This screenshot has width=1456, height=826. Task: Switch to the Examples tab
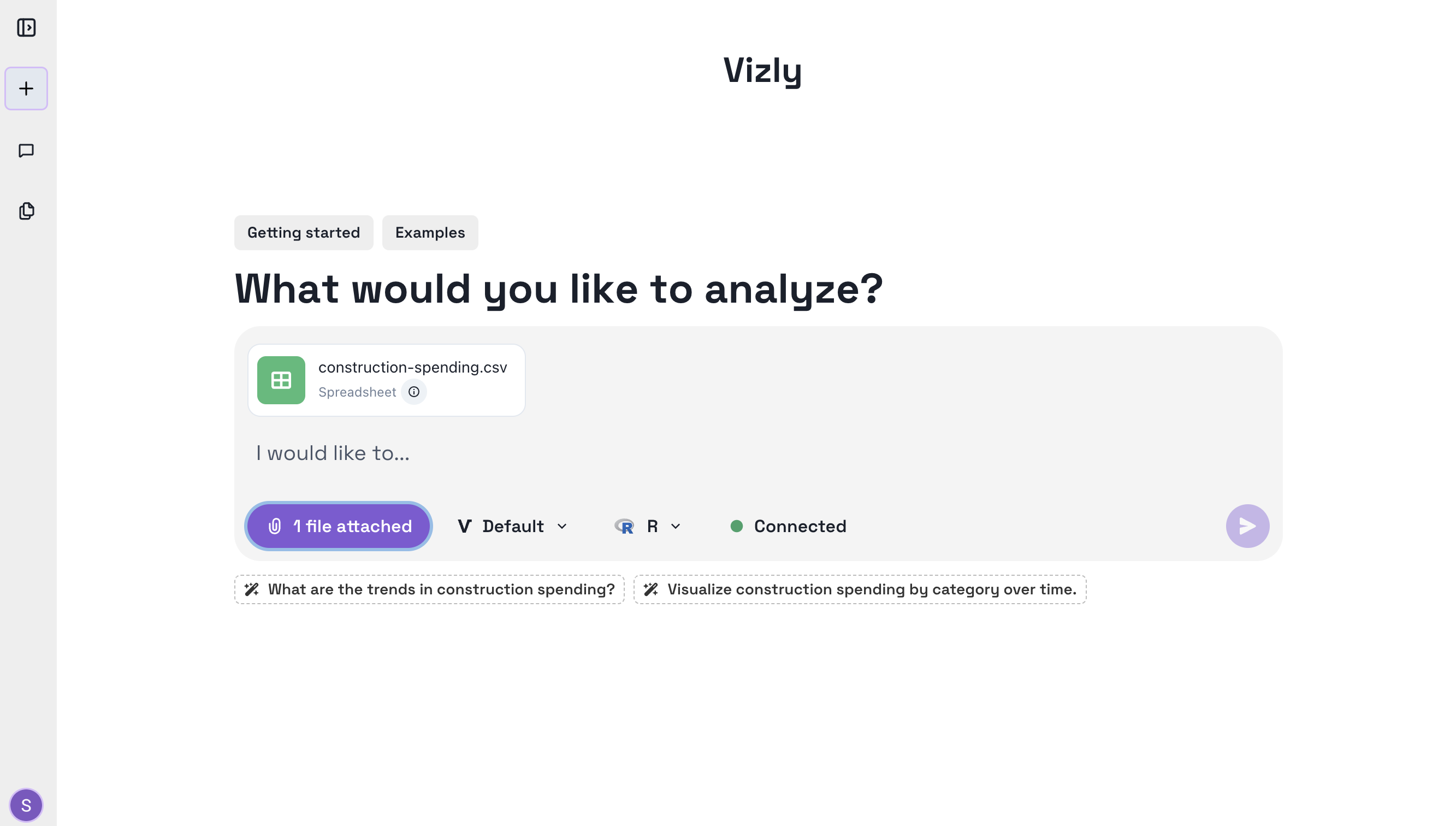tap(430, 233)
